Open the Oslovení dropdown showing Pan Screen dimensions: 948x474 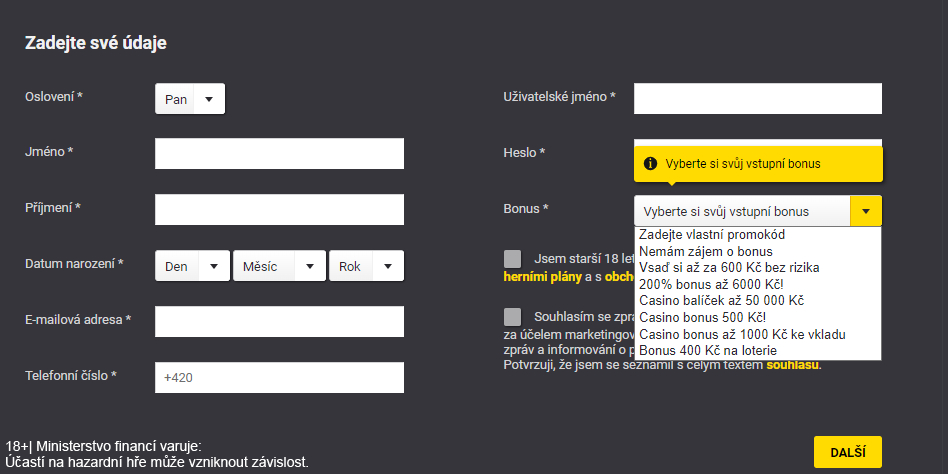(x=190, y=99)
